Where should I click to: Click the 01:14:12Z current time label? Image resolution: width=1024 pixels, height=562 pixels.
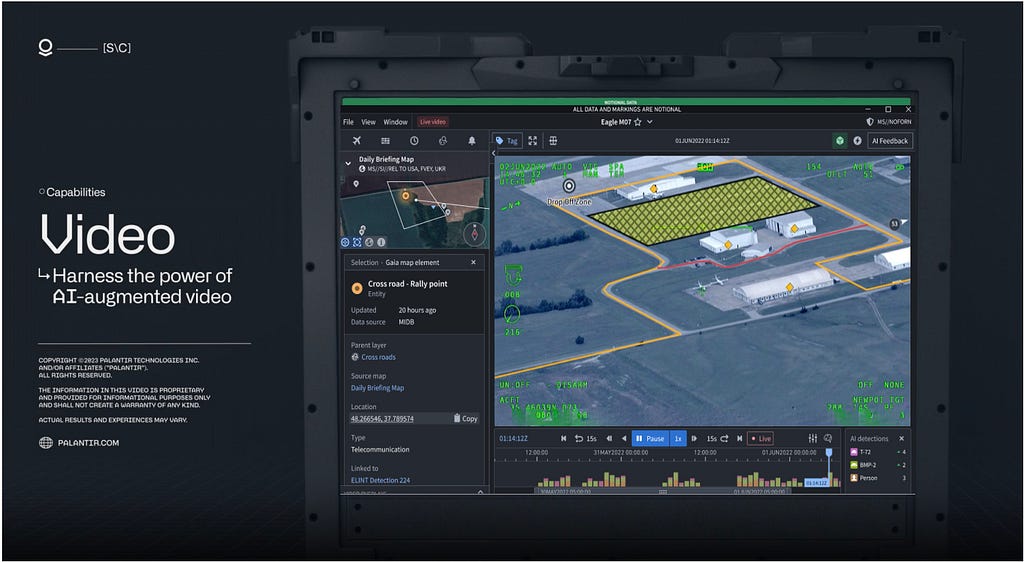click(513, 439)
